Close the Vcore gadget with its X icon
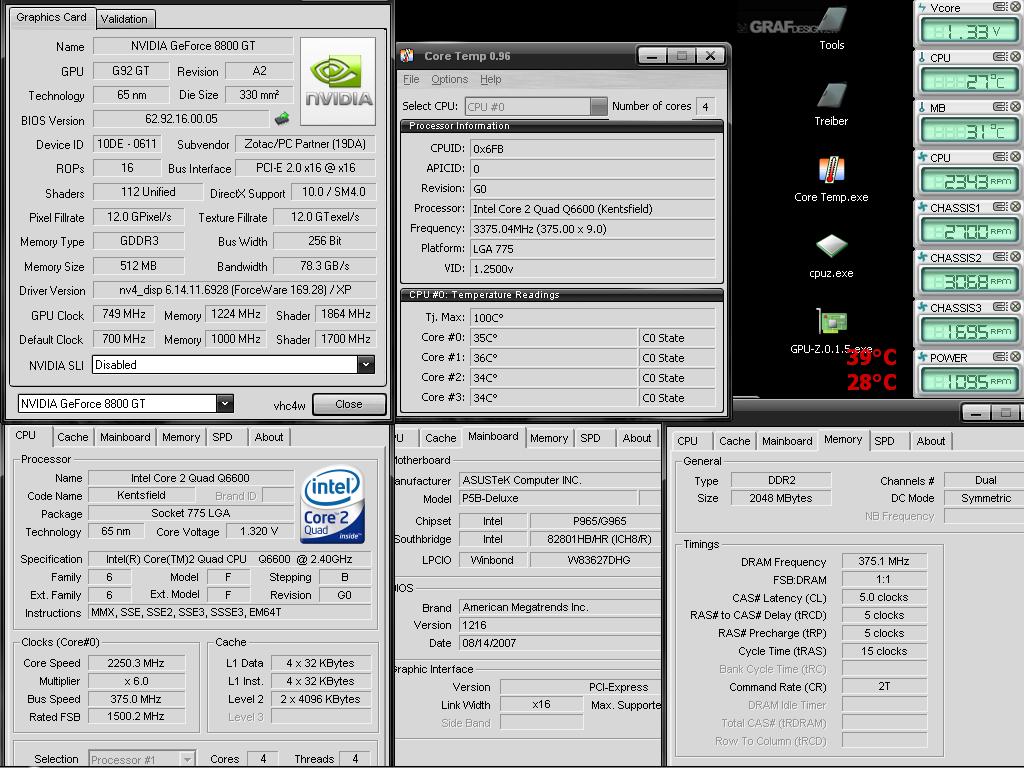 tap(1016, 7)
